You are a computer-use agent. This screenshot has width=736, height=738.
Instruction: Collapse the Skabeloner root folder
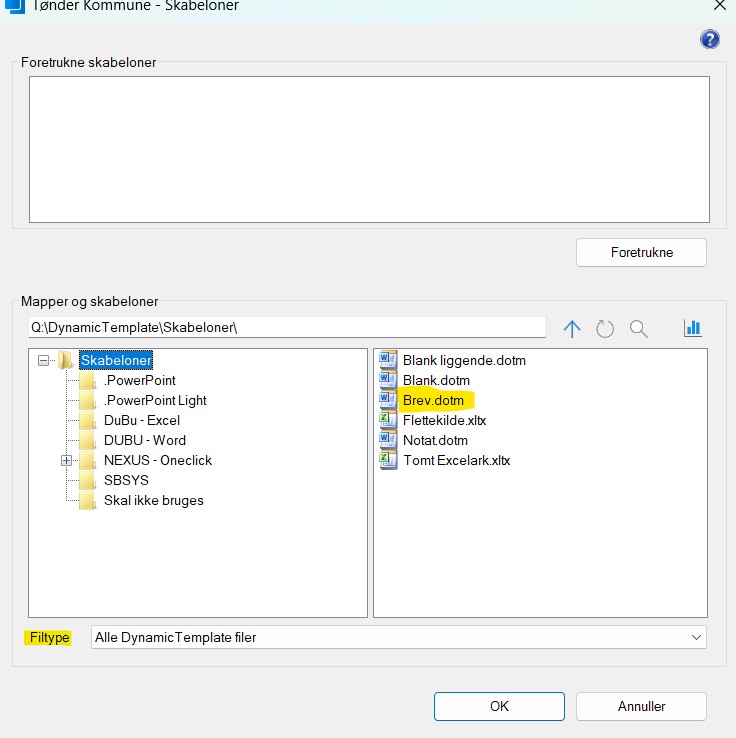43,360
